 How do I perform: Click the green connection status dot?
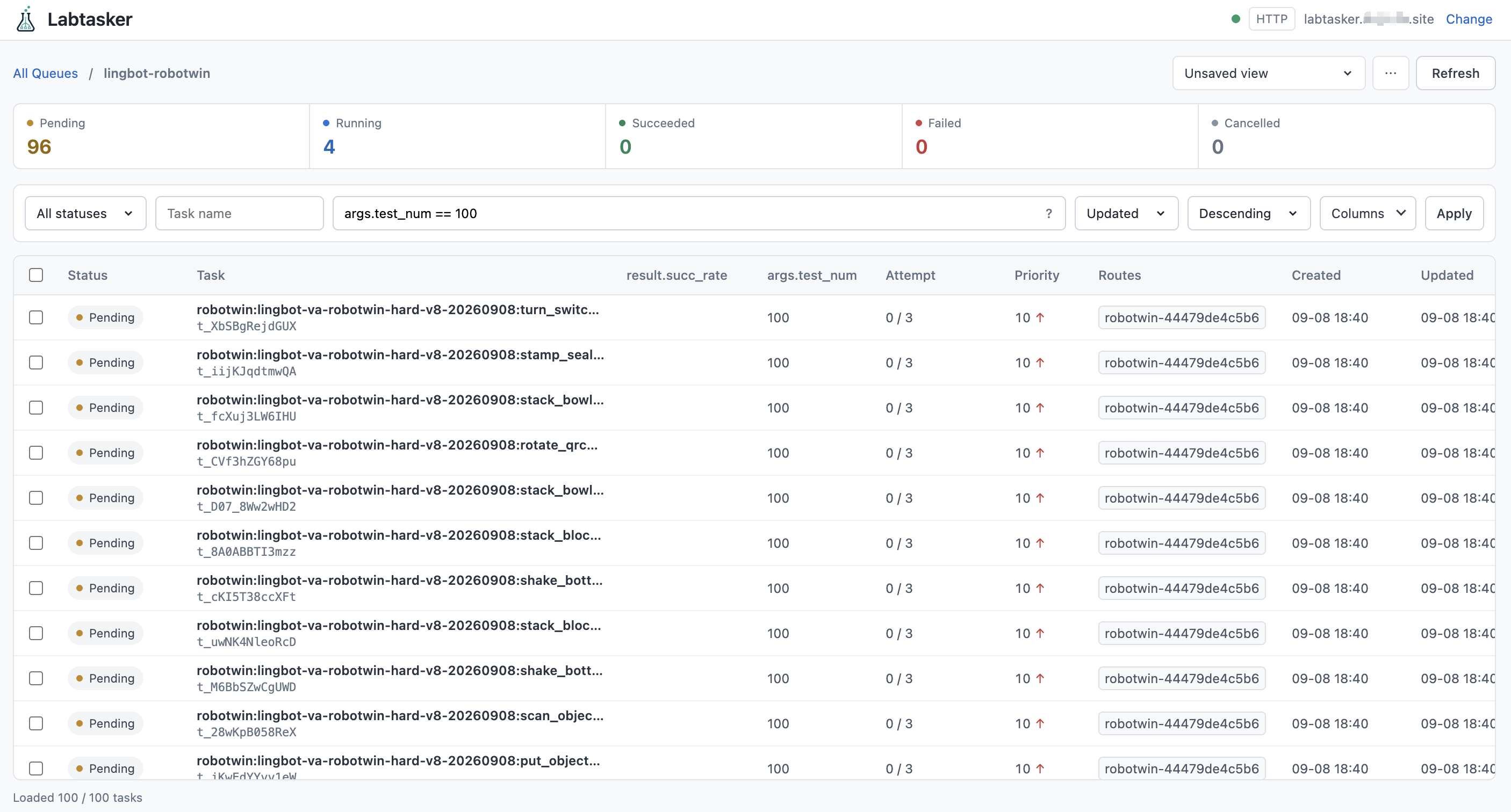coord(1235,19)
